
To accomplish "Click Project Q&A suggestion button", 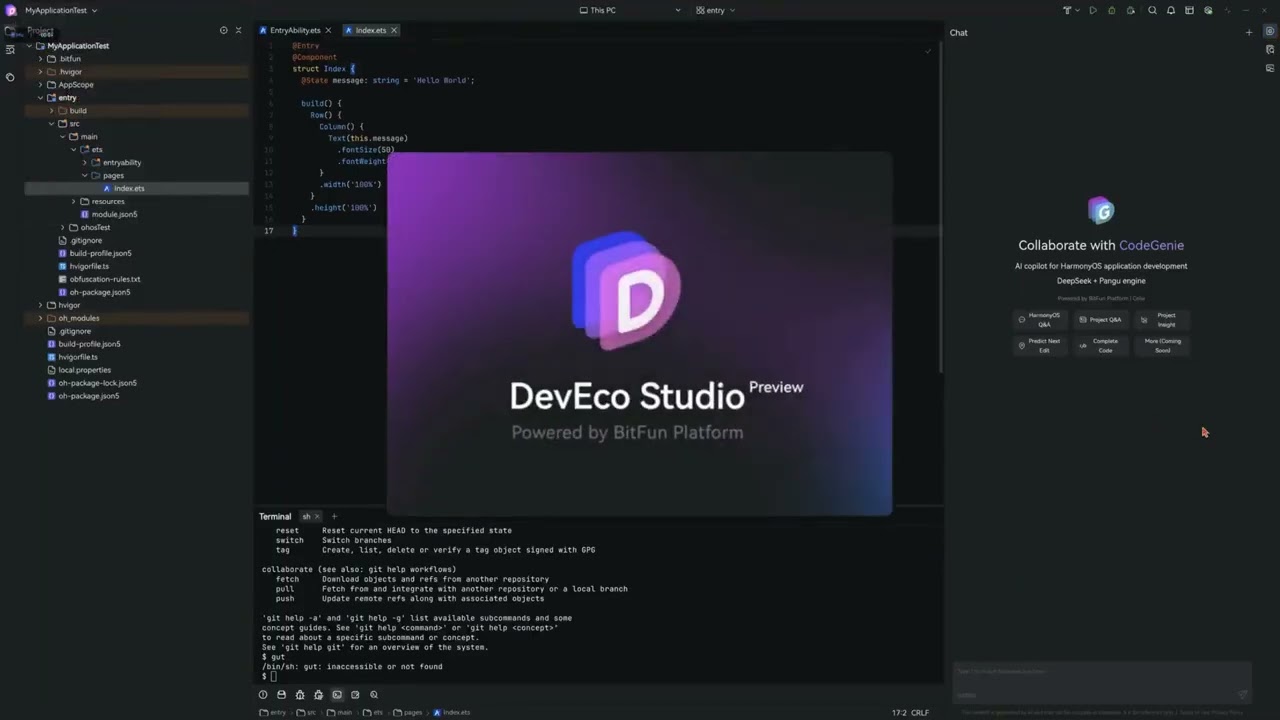I will (x=1100, y=319).
